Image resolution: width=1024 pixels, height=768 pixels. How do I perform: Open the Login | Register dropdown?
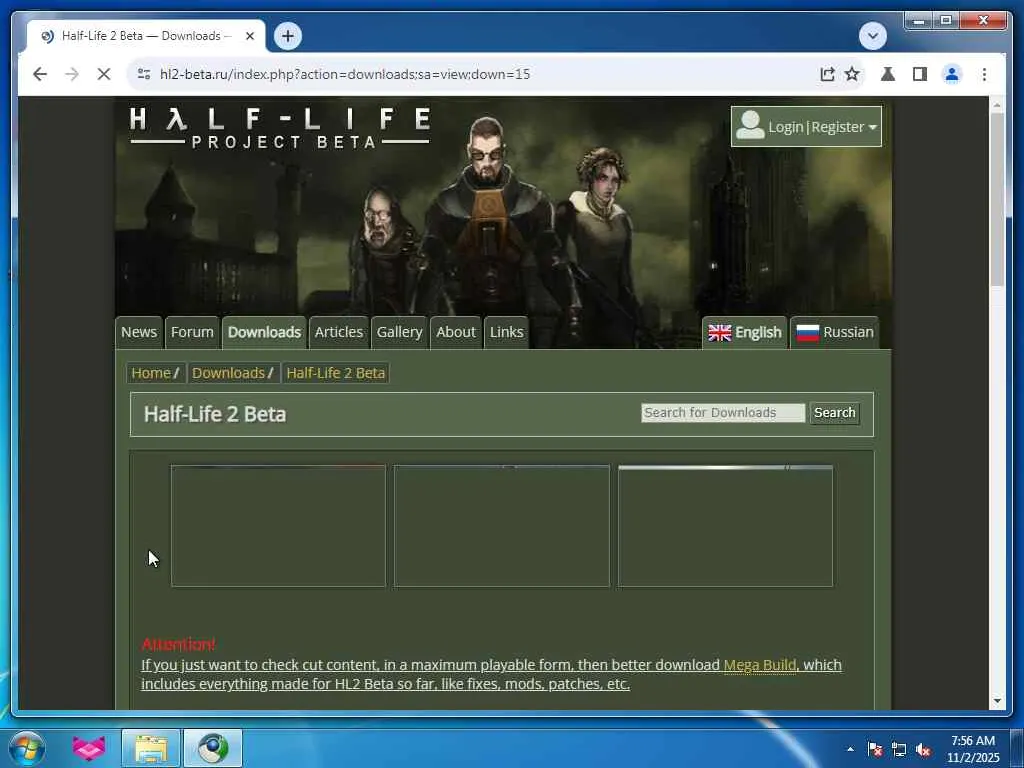[x=806, y=127]
